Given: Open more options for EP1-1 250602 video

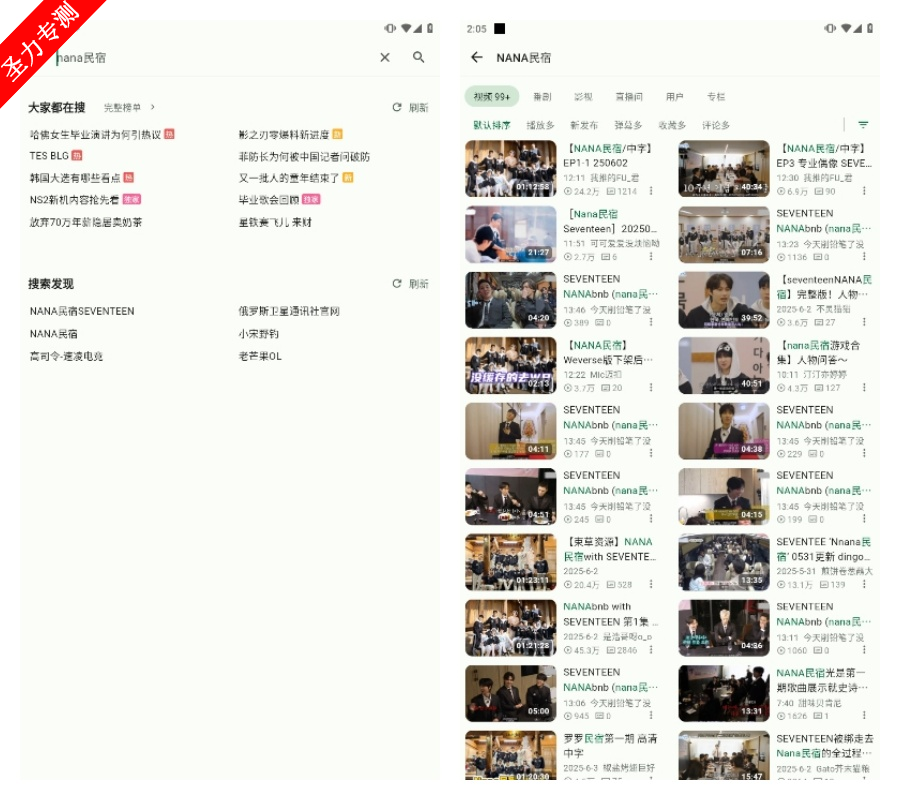Looking at the screenshot, I should pos(651,191).
